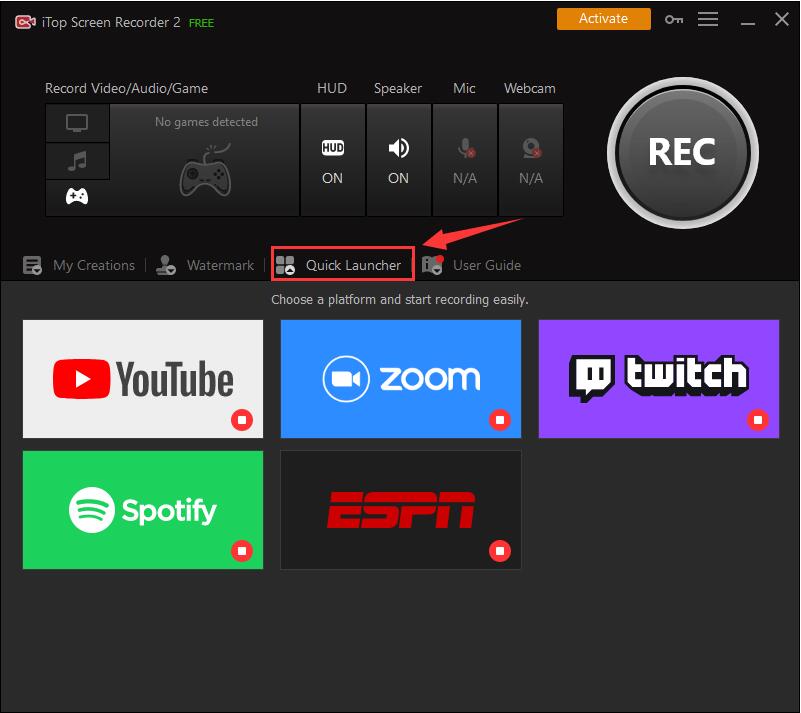
Task: Select the game recording gamepad mode
Action: point(77,197)
